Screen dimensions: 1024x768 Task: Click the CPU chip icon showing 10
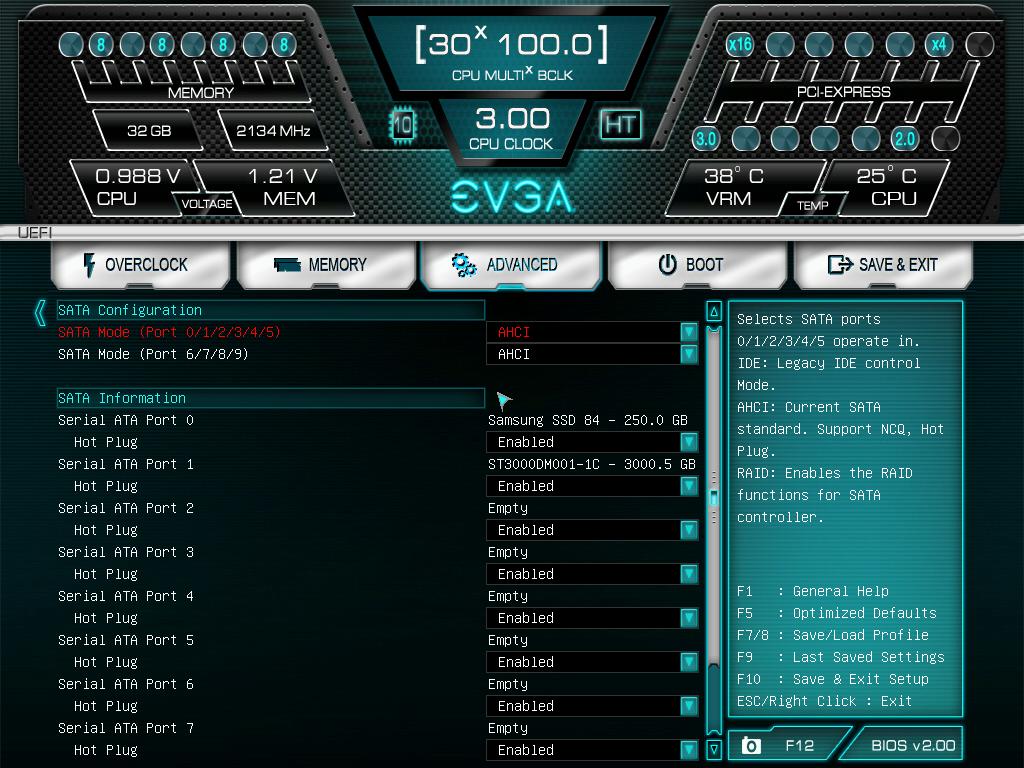click(403, 127)
